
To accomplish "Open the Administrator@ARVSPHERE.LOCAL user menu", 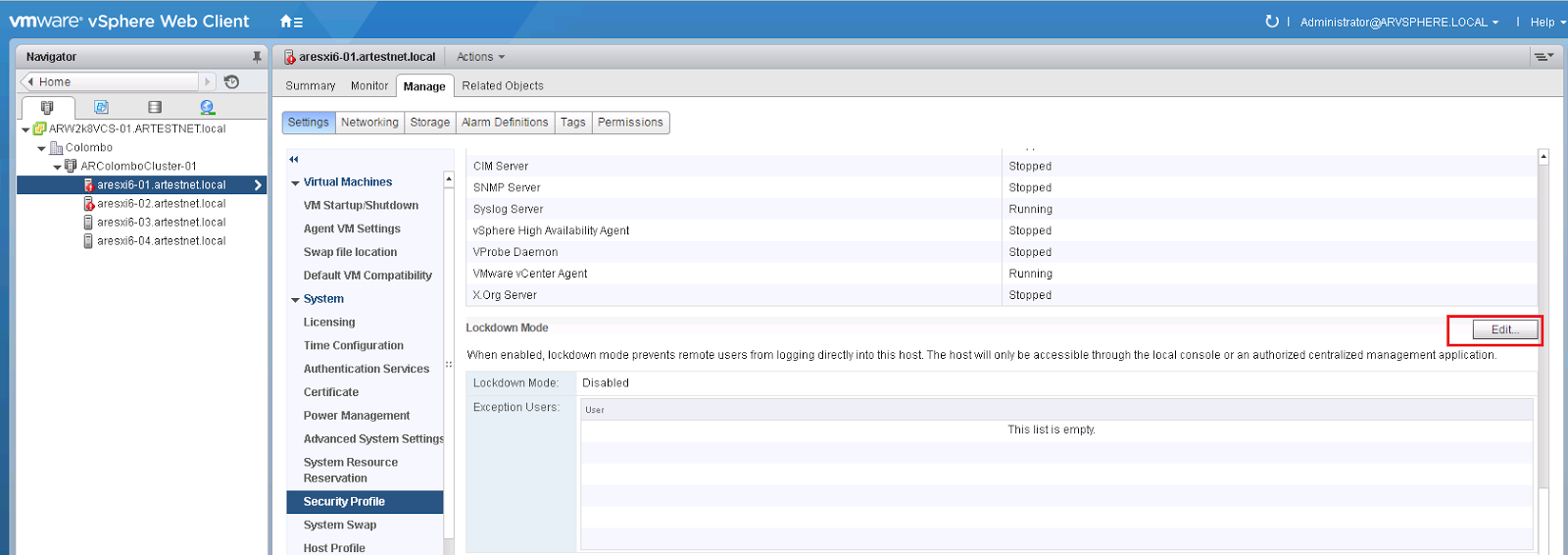I will (x=1398, y=22).
